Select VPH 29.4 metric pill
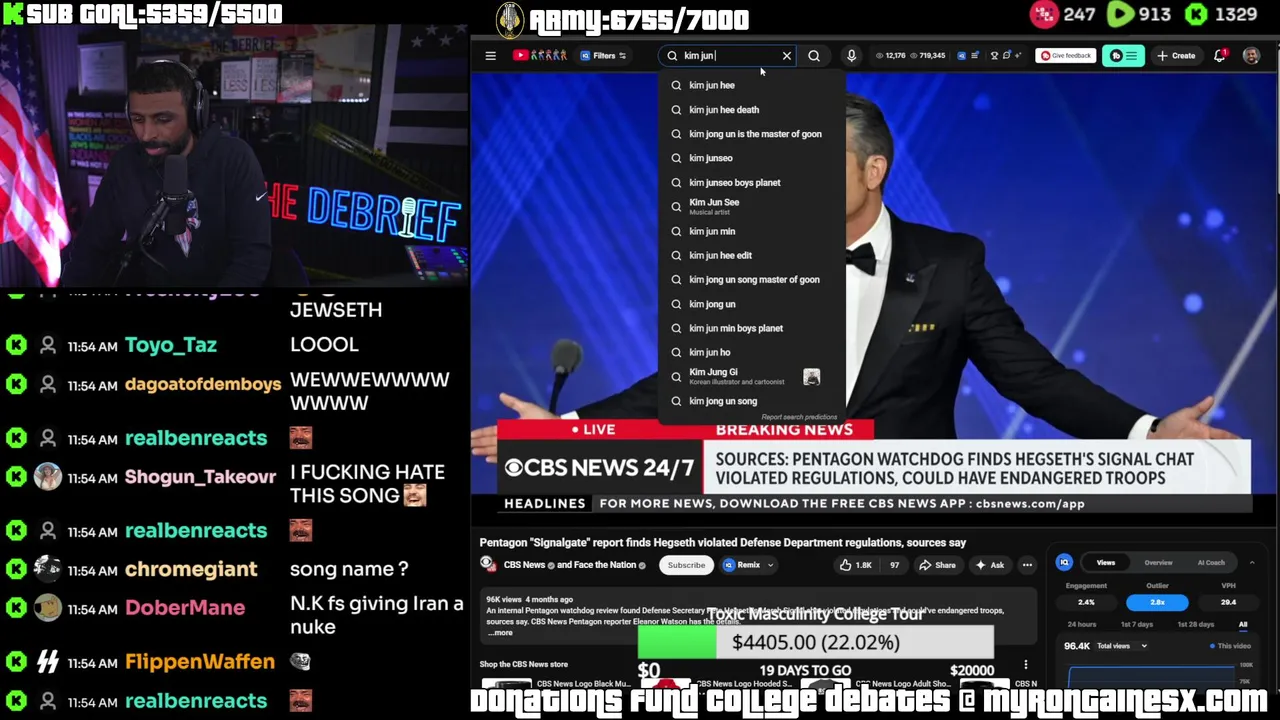This screenshot has height=720, width=1280. coord(1228,602)
